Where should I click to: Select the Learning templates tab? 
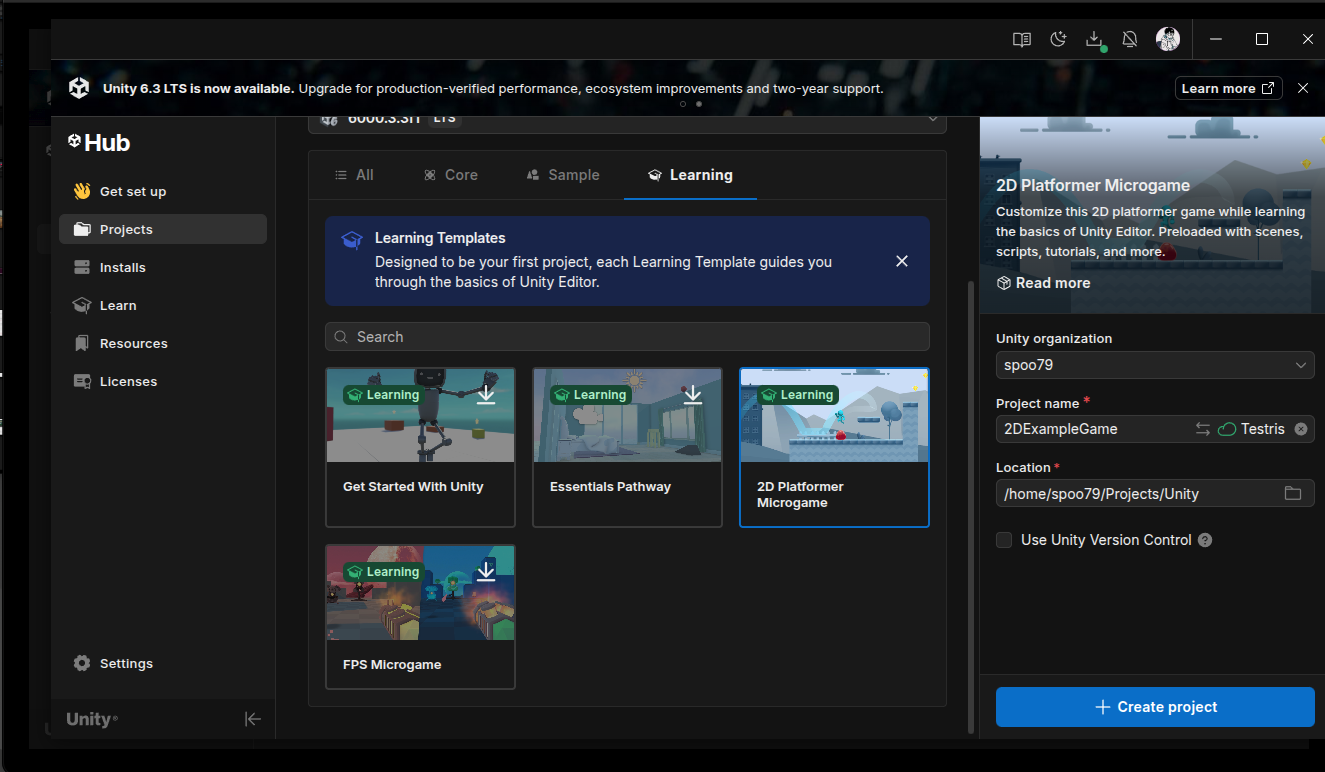(690, 175)
